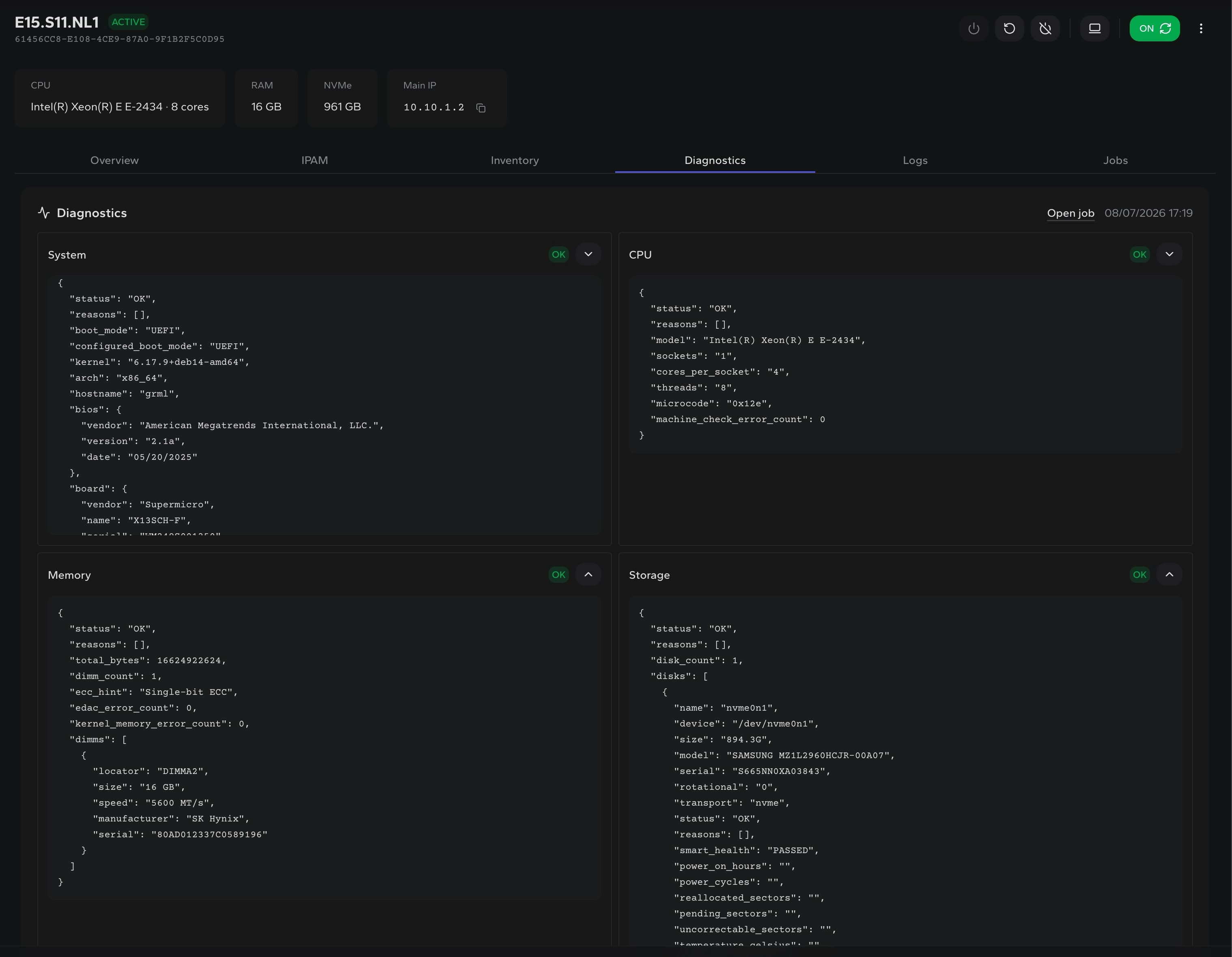Open the remote console laptop icon
1232x957 pixels.
[x=1094, y=28]
